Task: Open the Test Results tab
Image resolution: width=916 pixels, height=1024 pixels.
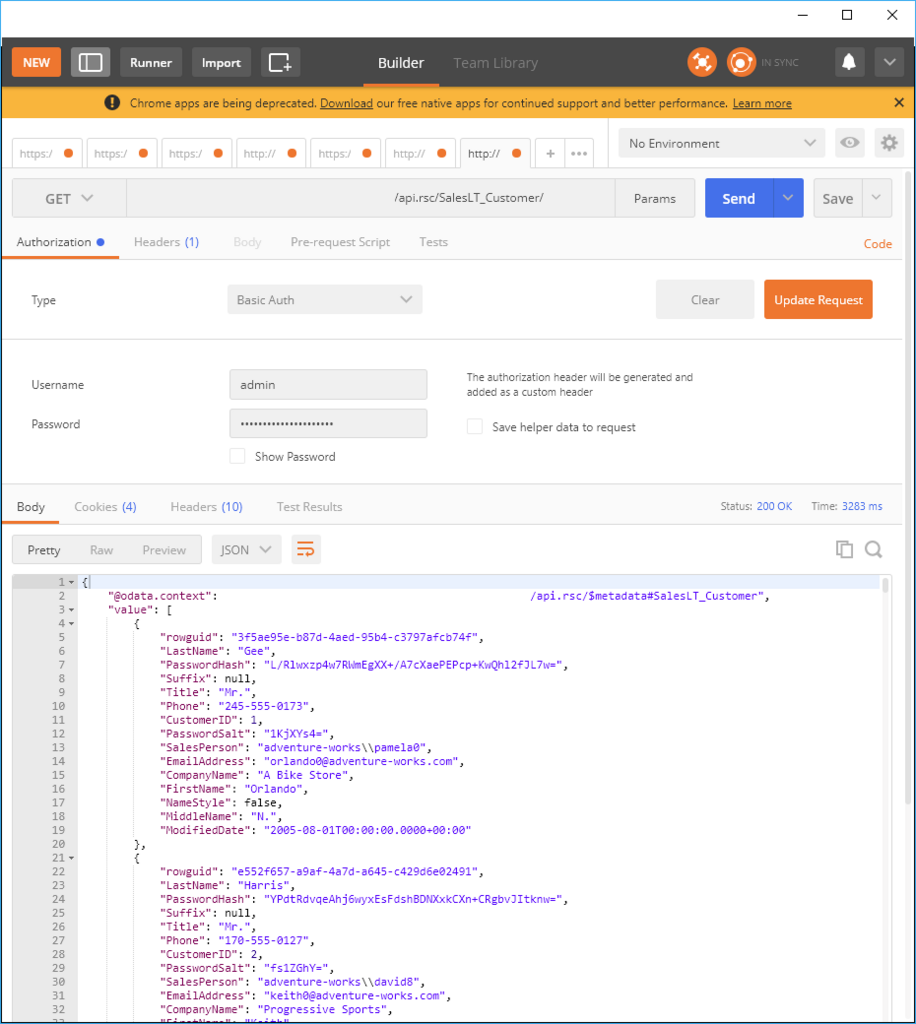Action: pyautogui.click(x=309, y=507)
